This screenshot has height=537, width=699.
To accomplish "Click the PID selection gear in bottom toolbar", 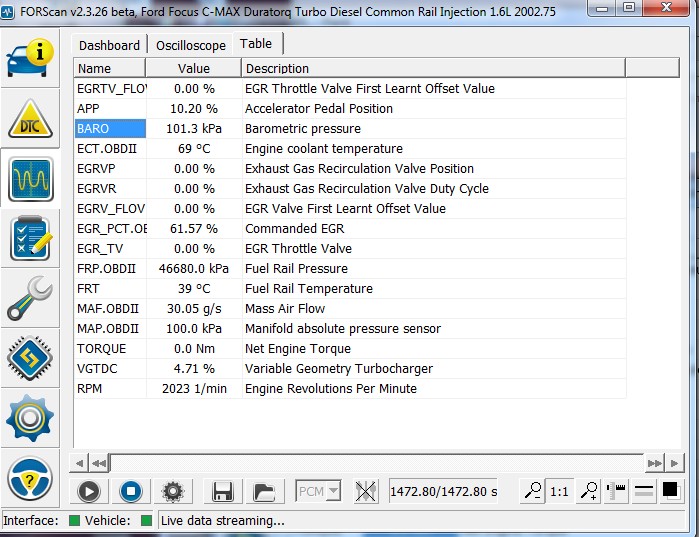I will pyautogui.click(x=173, y=491).
